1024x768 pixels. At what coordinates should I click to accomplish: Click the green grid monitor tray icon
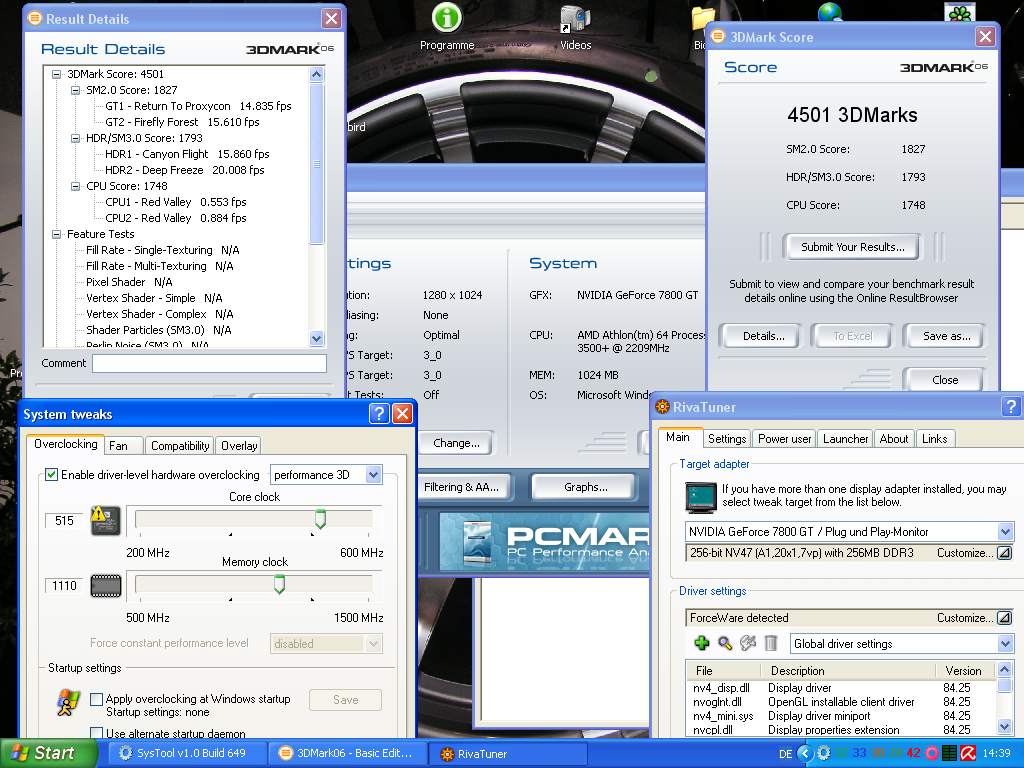949,753
